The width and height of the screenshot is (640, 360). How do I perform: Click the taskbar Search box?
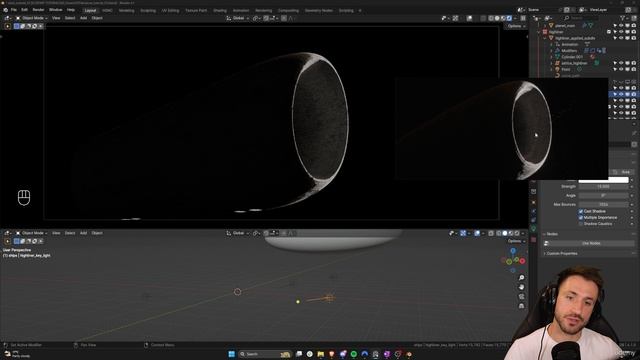pyautogui.click(x=265, y=354)
